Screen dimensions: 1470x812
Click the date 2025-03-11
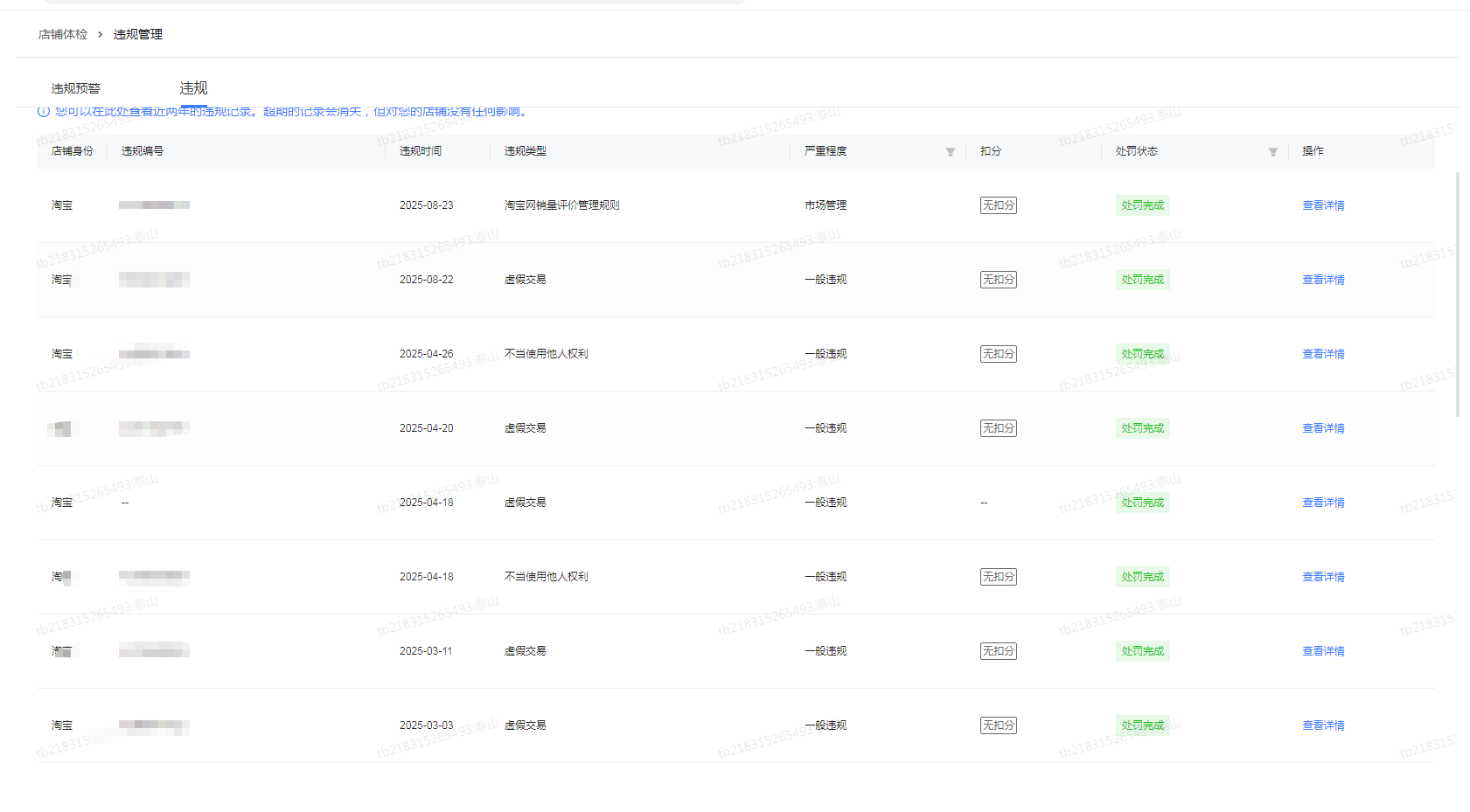[x=427, y=651]
